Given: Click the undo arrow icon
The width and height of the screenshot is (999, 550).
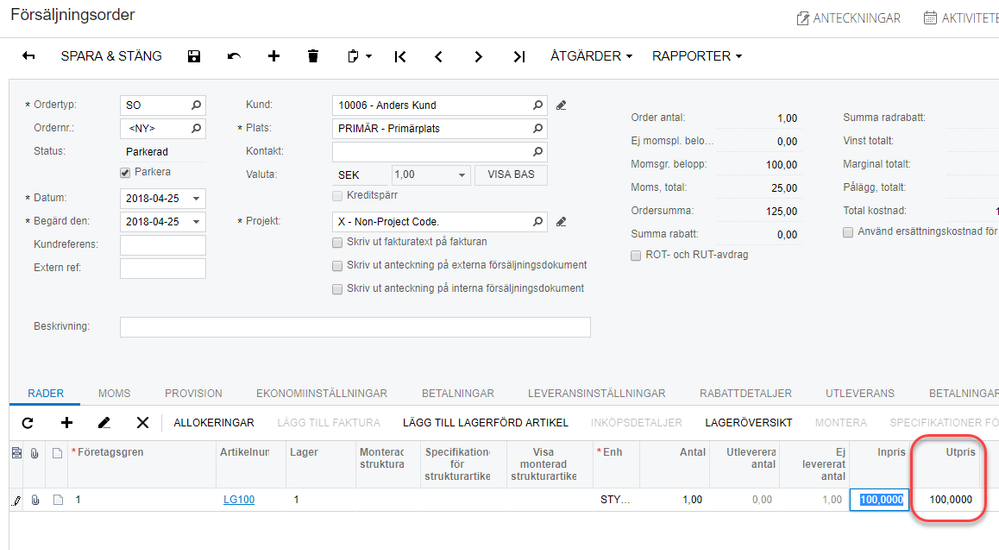Looking at the screenshot, I should 234,57.
